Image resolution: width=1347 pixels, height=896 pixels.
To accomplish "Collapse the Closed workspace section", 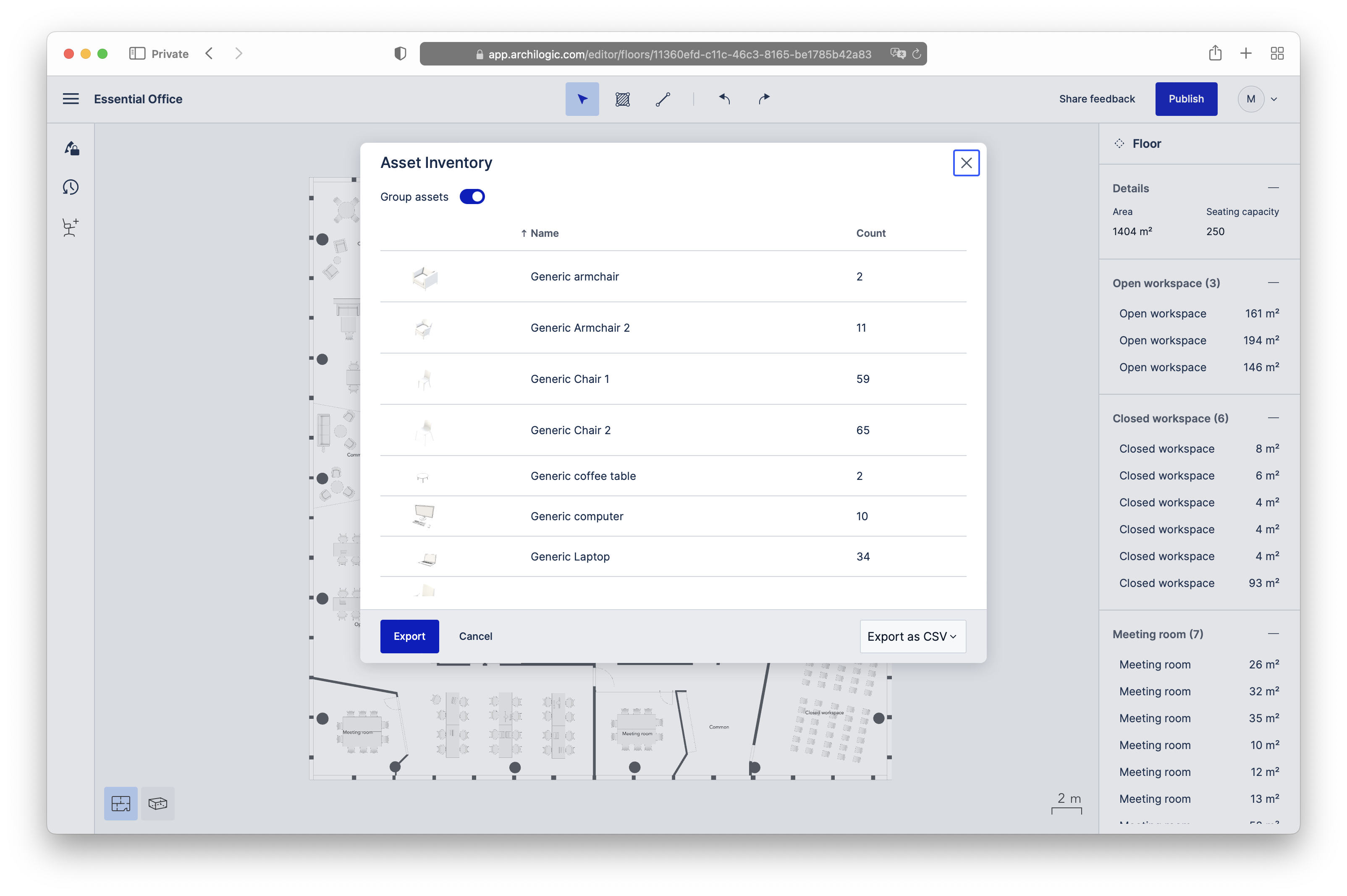I will pyautogui.click(x=1273, y=418).
